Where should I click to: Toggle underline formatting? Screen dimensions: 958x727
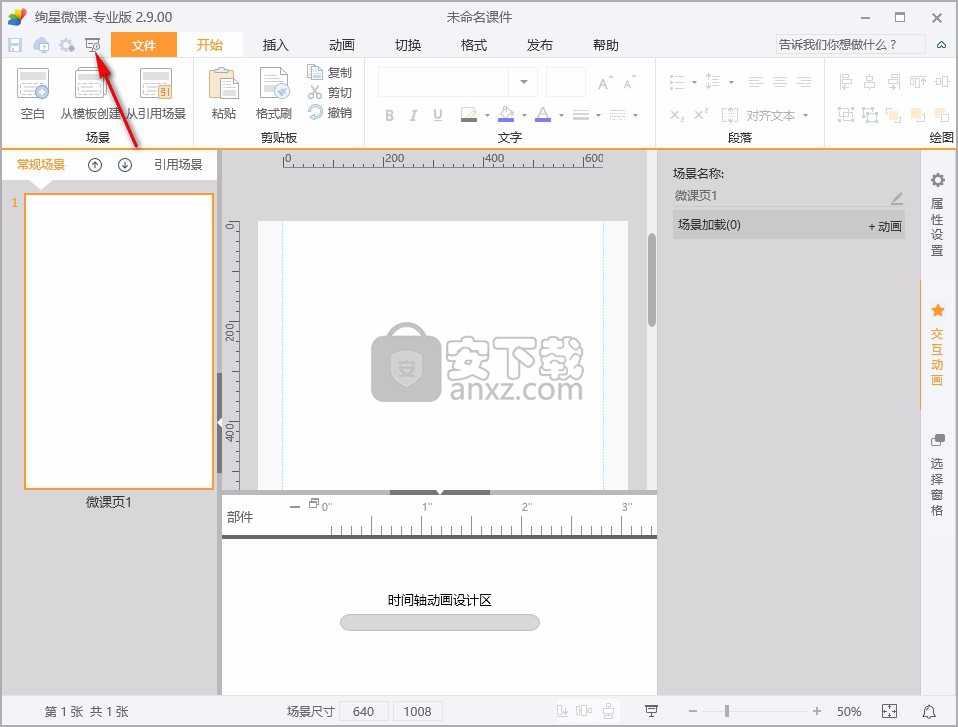tap(437, 115)
